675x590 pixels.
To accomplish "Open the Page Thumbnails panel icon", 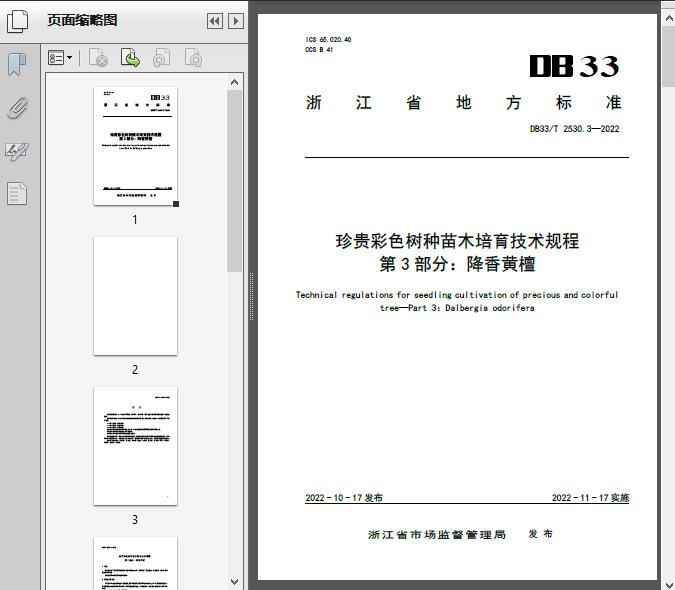I will (18, 21).
